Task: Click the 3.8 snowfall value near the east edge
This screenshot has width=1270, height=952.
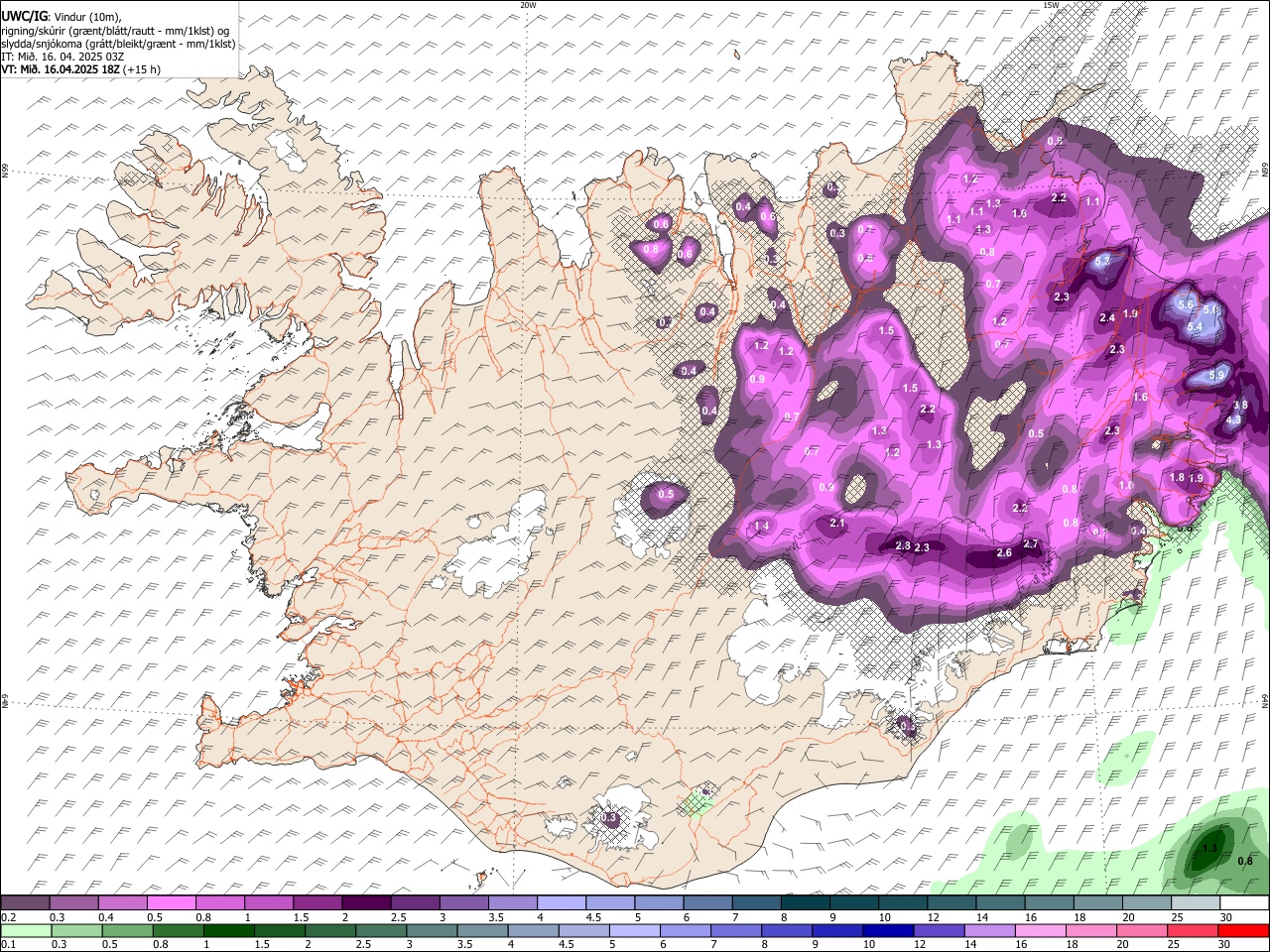Action: pyautogui.click(x=1240, y=405)
